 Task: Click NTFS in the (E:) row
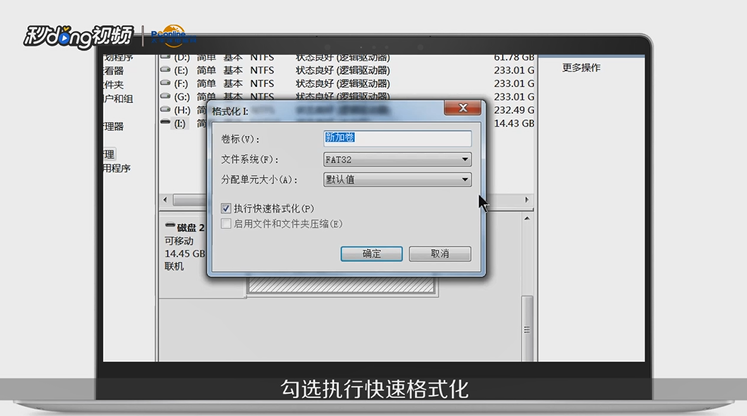[262, 70]
